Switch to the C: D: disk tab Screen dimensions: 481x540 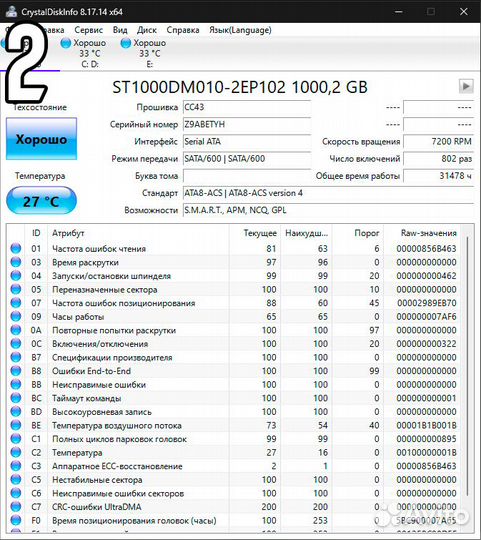(x=84, y=53)
